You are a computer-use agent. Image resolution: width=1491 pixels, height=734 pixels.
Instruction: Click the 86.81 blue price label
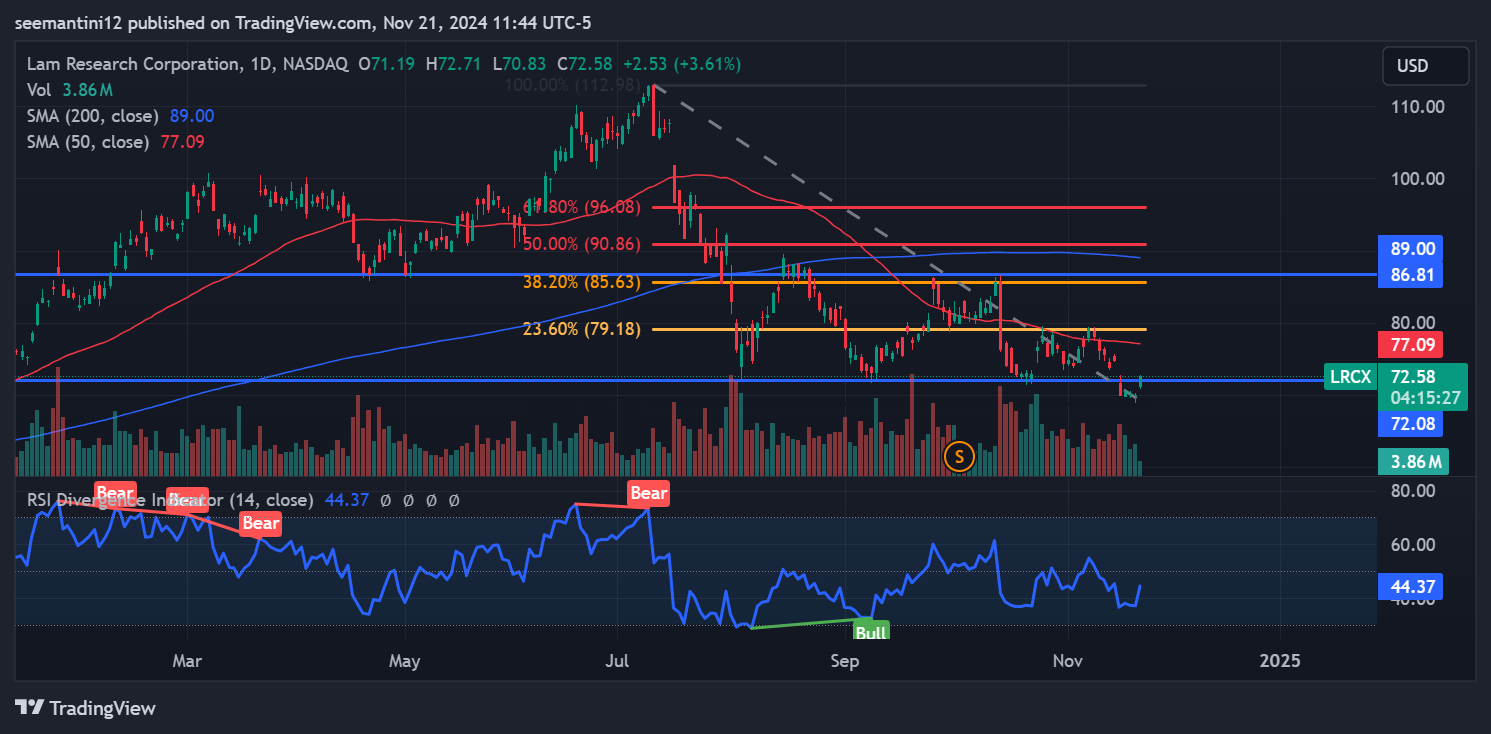[1411, 273]
